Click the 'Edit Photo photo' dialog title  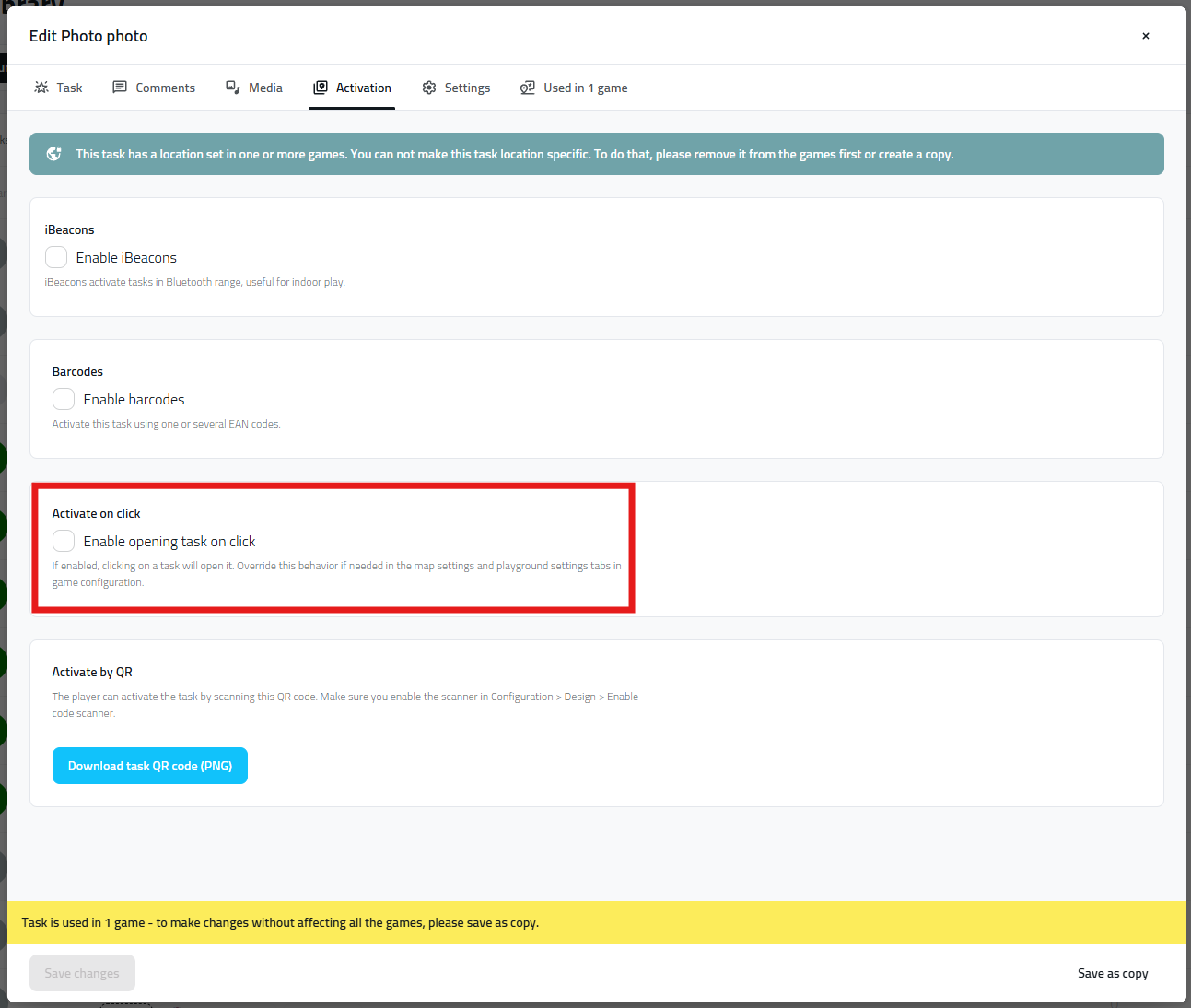coord(88,36)
